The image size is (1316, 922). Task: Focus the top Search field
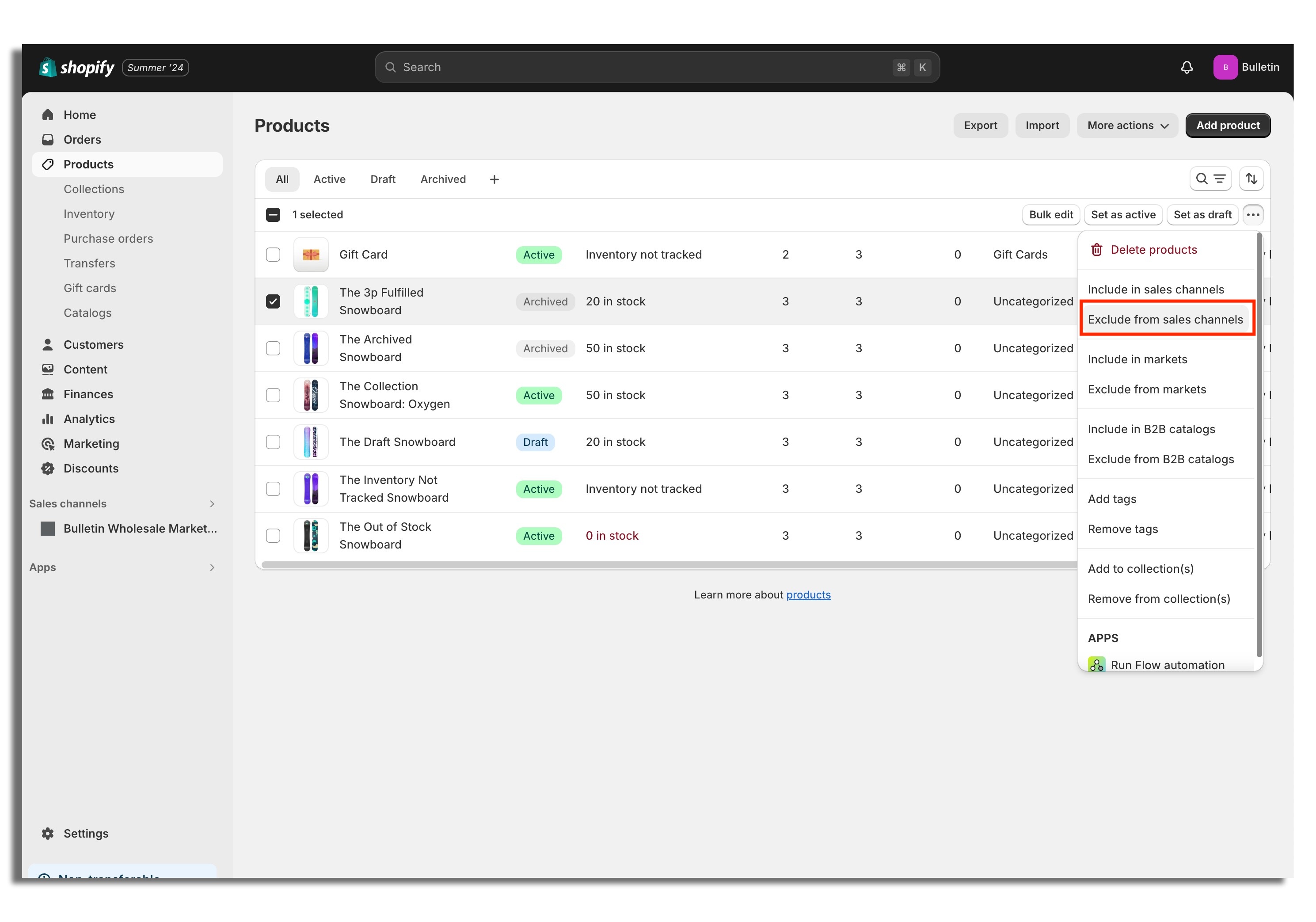click(657, 67)
